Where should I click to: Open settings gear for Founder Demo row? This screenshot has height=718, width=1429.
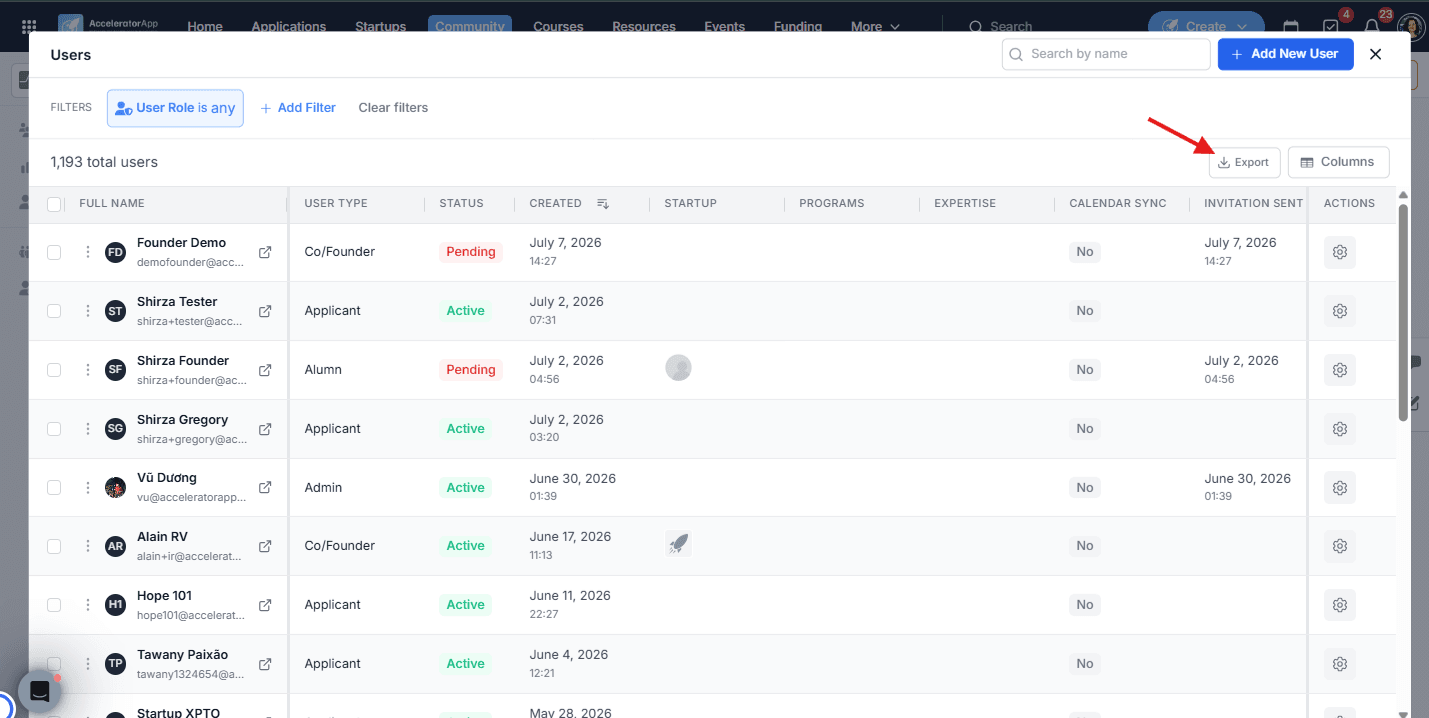pos(1340,252)
